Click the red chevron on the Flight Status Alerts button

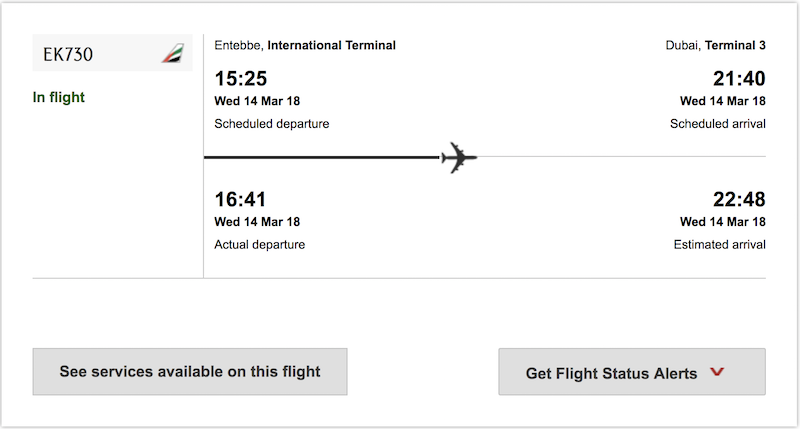[717, 372]
